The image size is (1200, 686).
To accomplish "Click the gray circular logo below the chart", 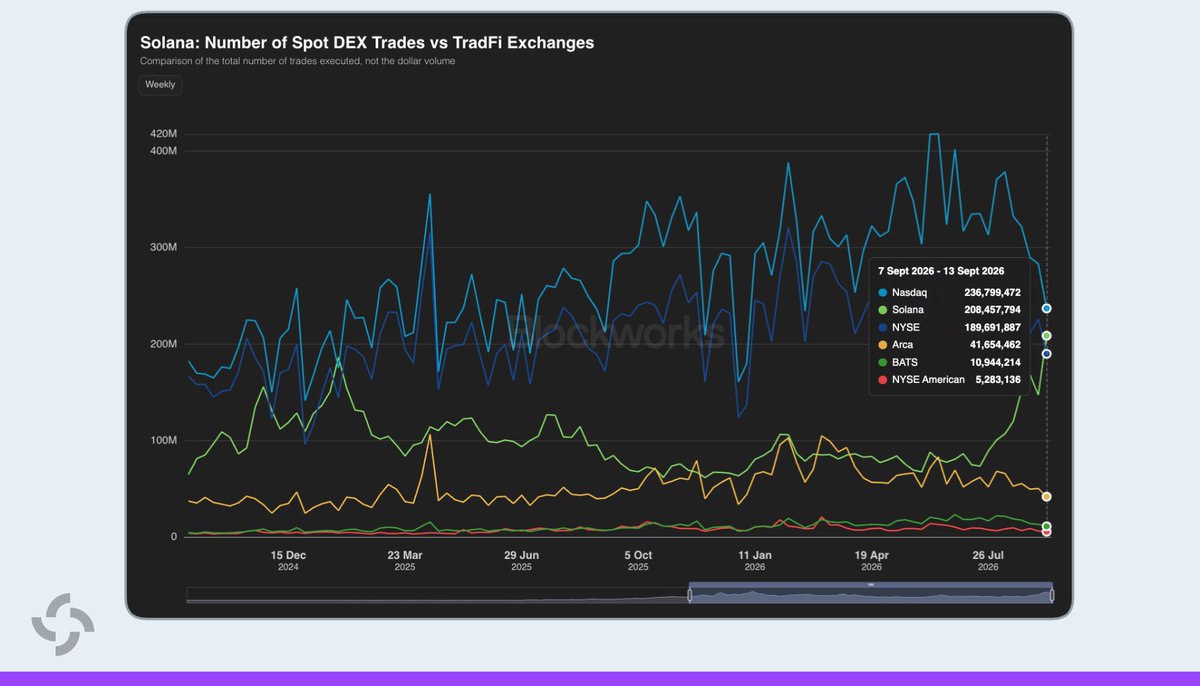I will [62, 625].
